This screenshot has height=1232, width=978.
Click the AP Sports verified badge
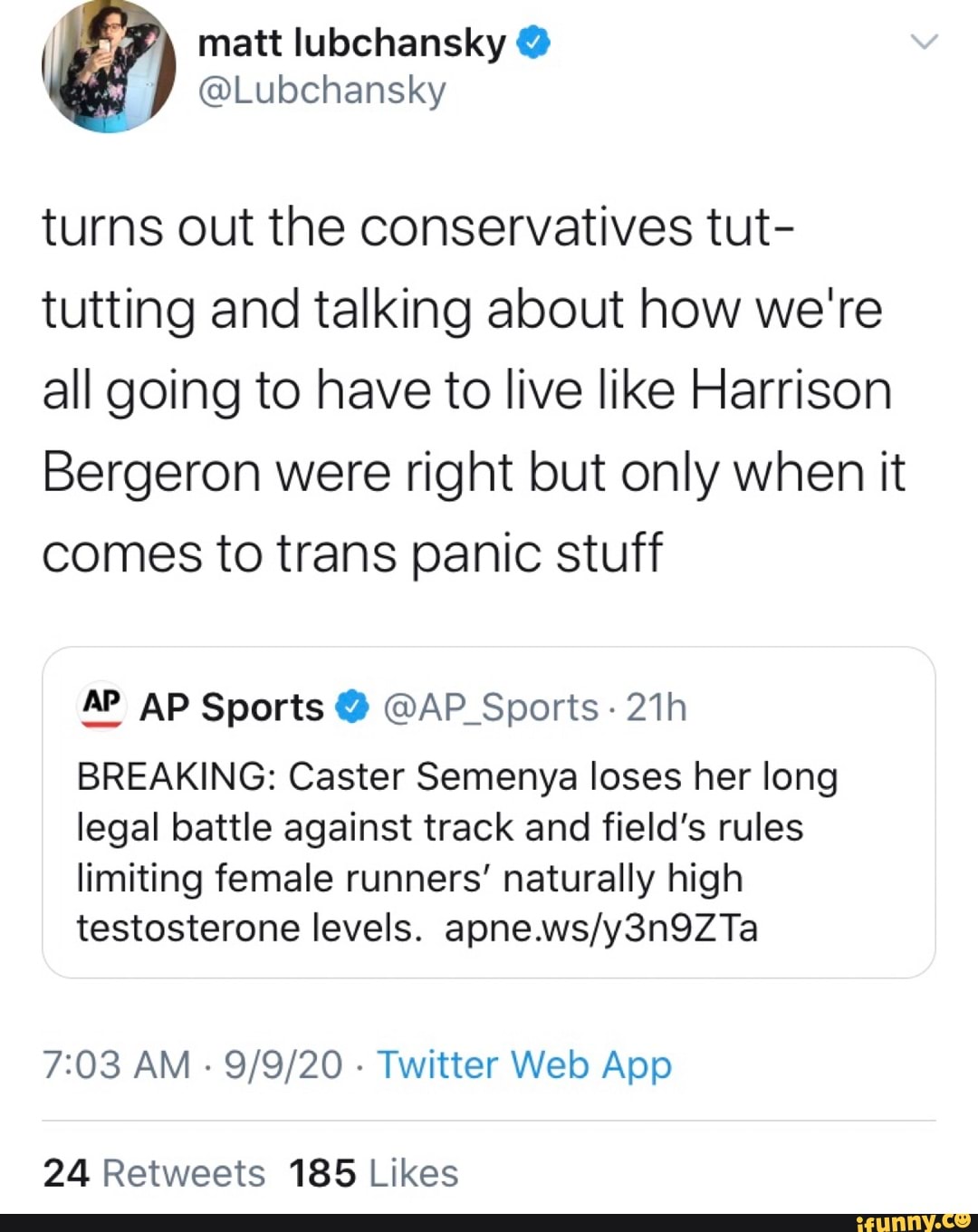click(x=353, y=707)
